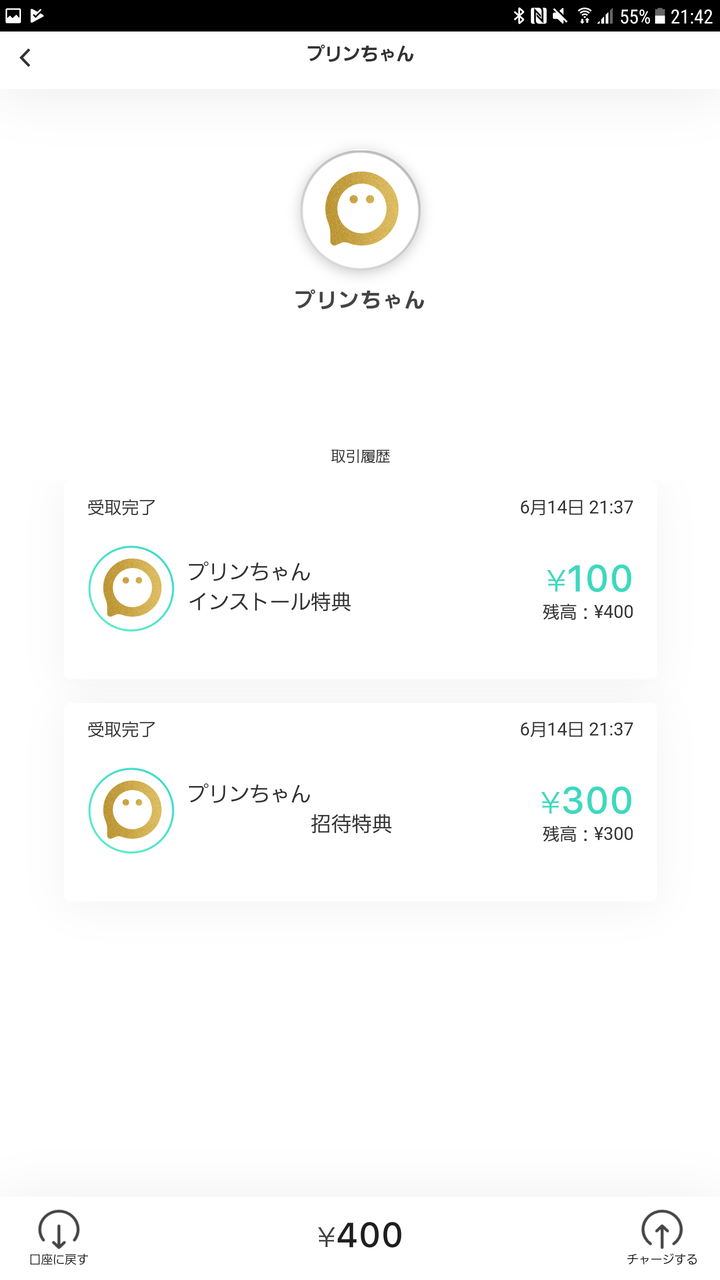Tap avatar in the インストール特典 transaction
Screen dimensions: 720x1280
click(131, 588)
